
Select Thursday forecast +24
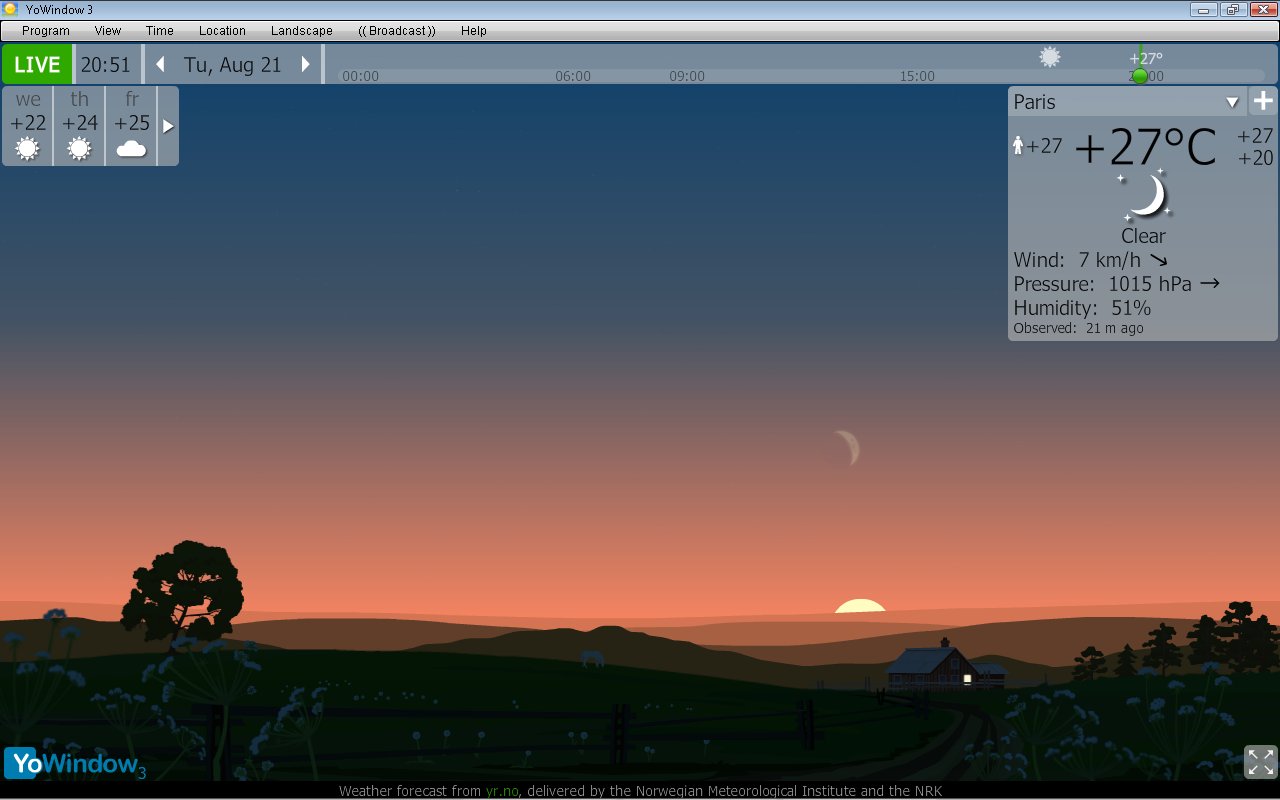(80, 124)
